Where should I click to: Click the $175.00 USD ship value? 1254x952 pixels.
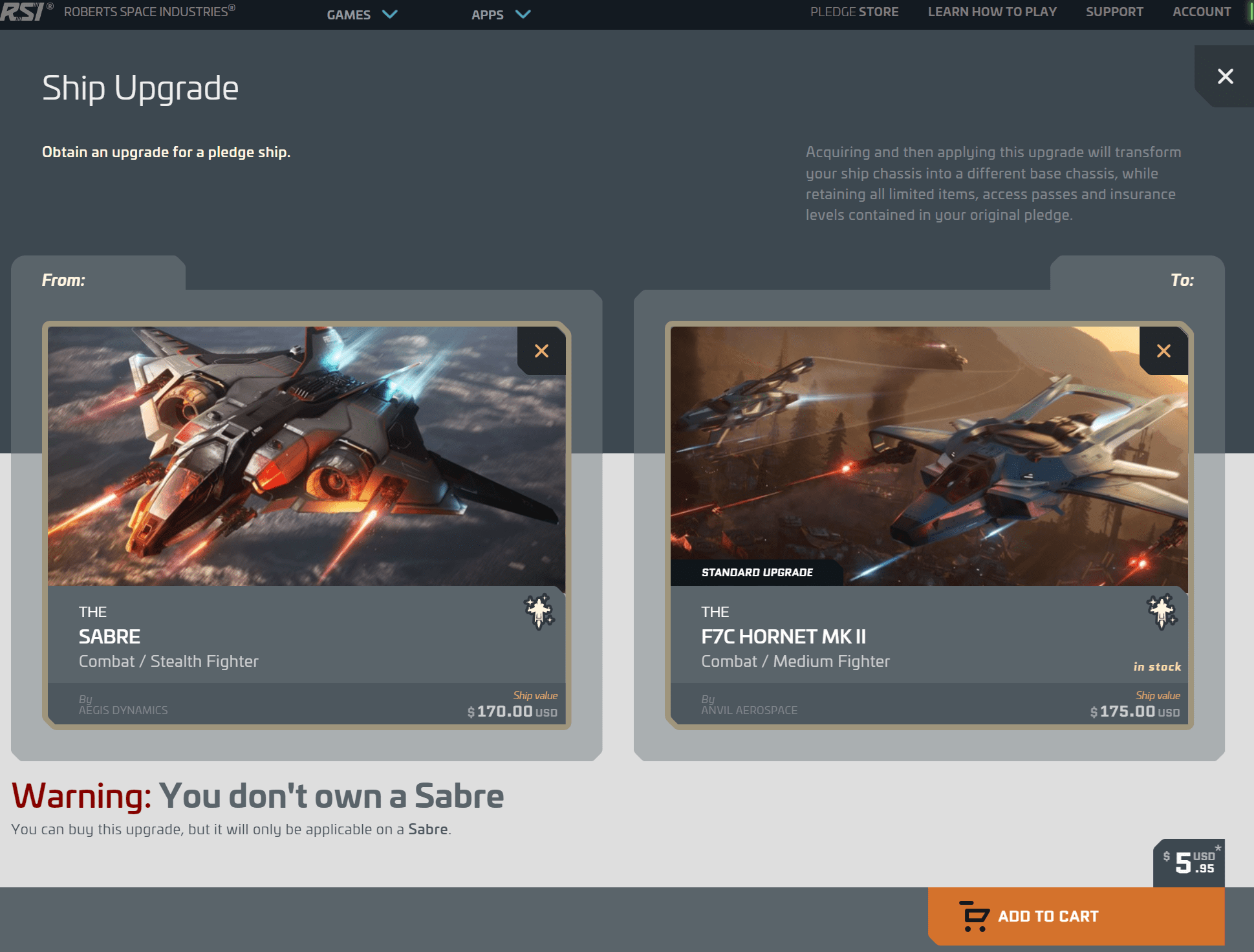1135,711
